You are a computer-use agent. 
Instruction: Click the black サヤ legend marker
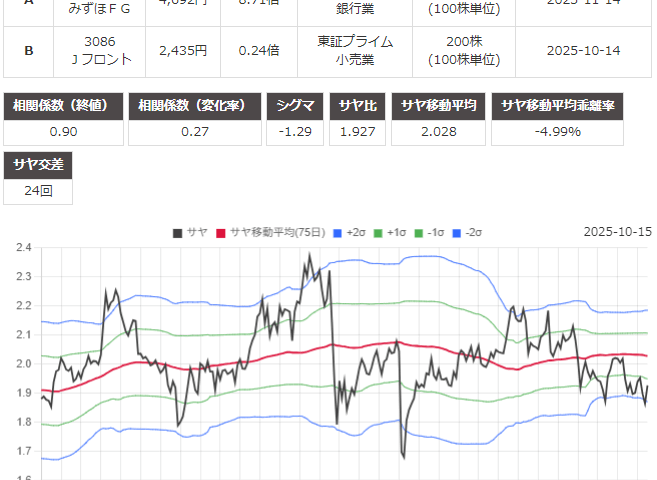[177, 232]
